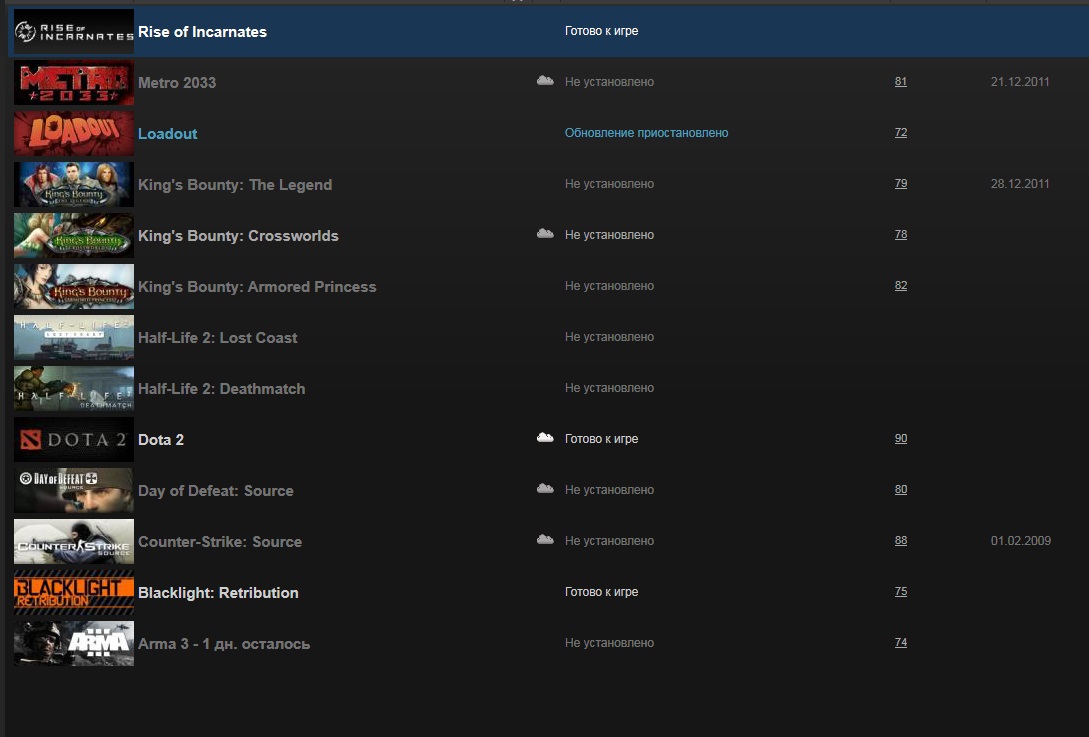The width and height of the screenshot is (1089, 737).
Task: Open score 80 link for Day of Defeat: Source
Action: tap(901, 490)
